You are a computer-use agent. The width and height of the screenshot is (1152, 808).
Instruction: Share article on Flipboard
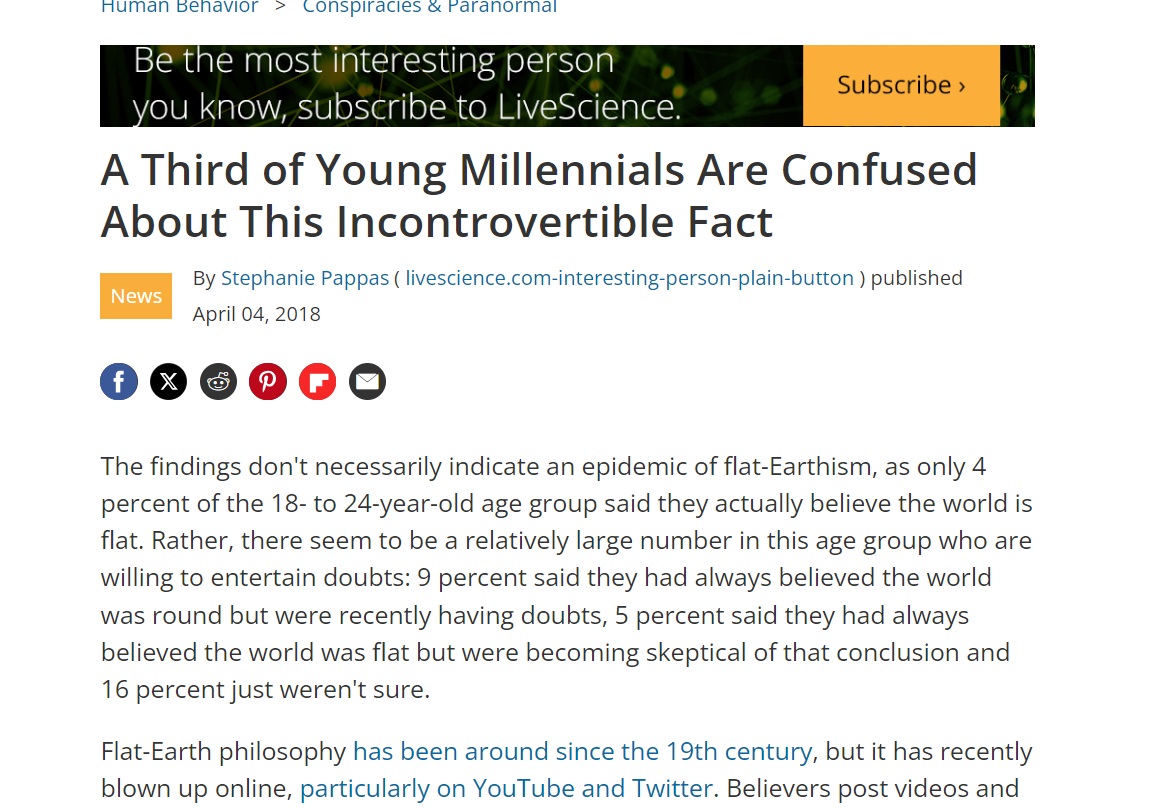[318, 381]
